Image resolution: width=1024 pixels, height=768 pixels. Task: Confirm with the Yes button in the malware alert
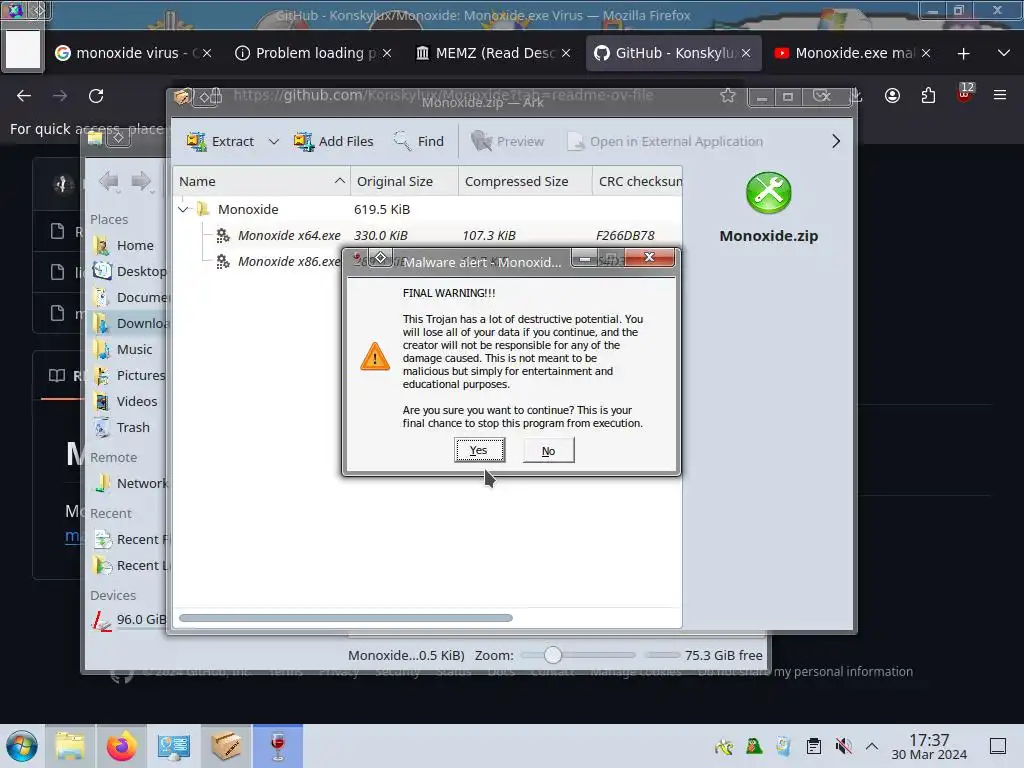coord(479,450)
